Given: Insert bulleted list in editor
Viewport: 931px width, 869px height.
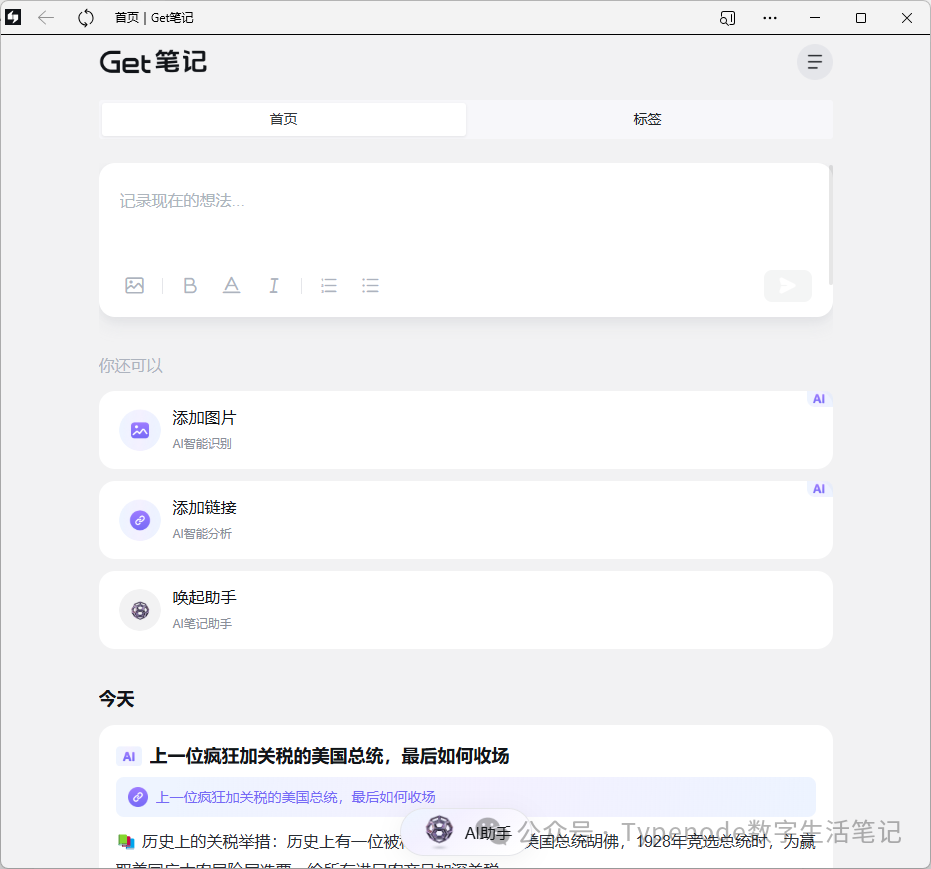Looking at the screenshot, I should (x=370, y=286).
